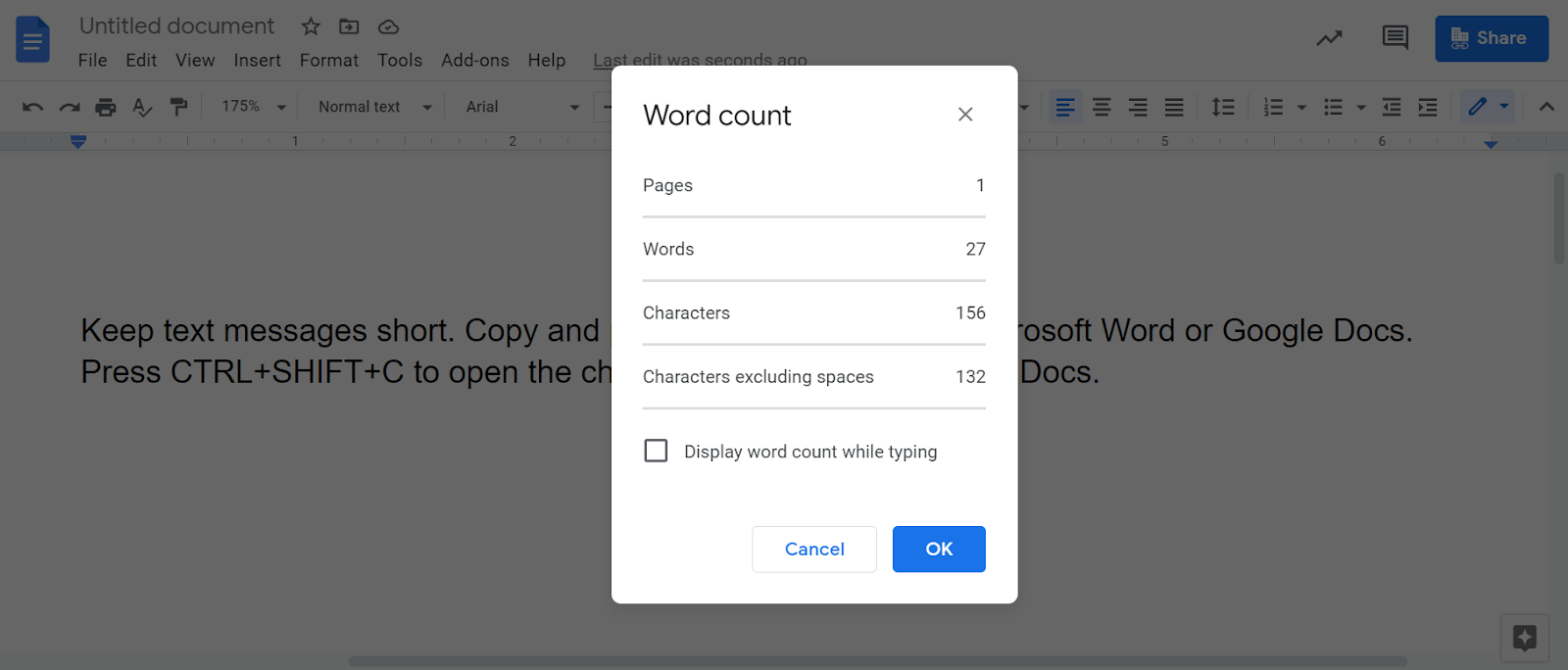Click the vertical scrollbar thumb

(x=1559, y=218)
